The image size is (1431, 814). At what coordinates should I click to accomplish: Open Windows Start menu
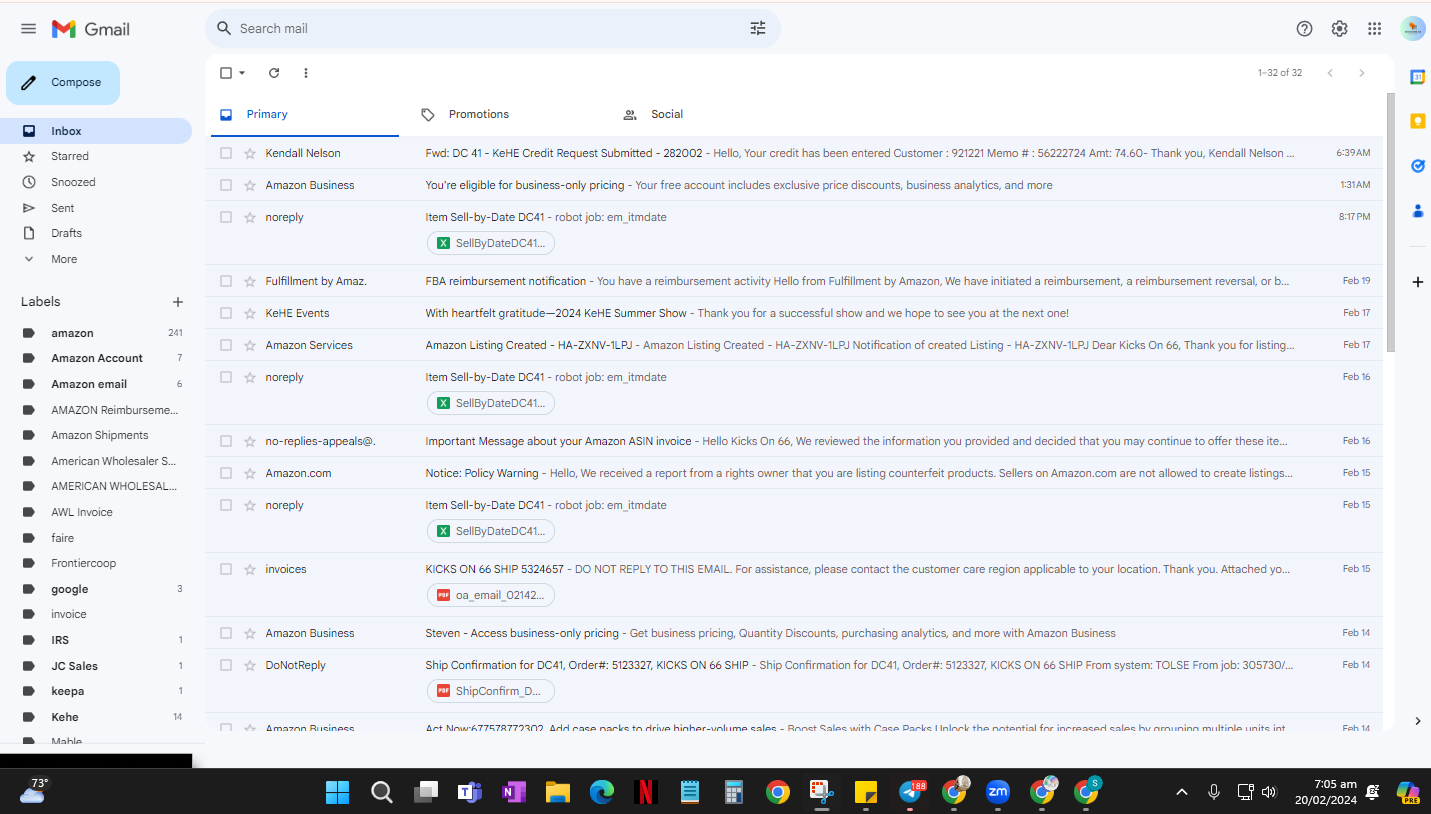coord(337,792)
